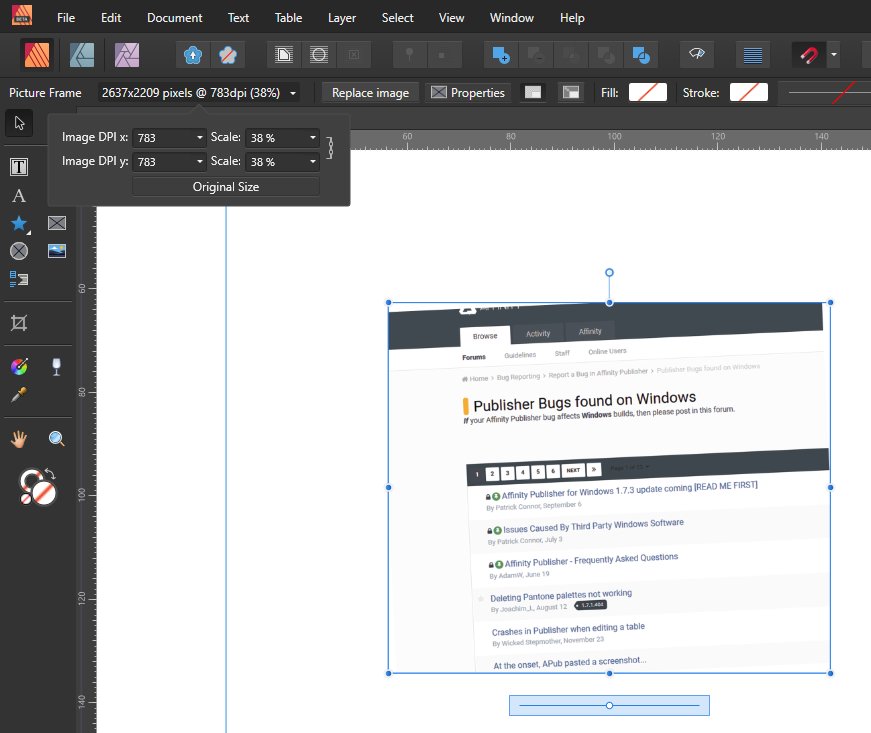Open the Window menu
The image size is (871, 733).
[512, 18]
